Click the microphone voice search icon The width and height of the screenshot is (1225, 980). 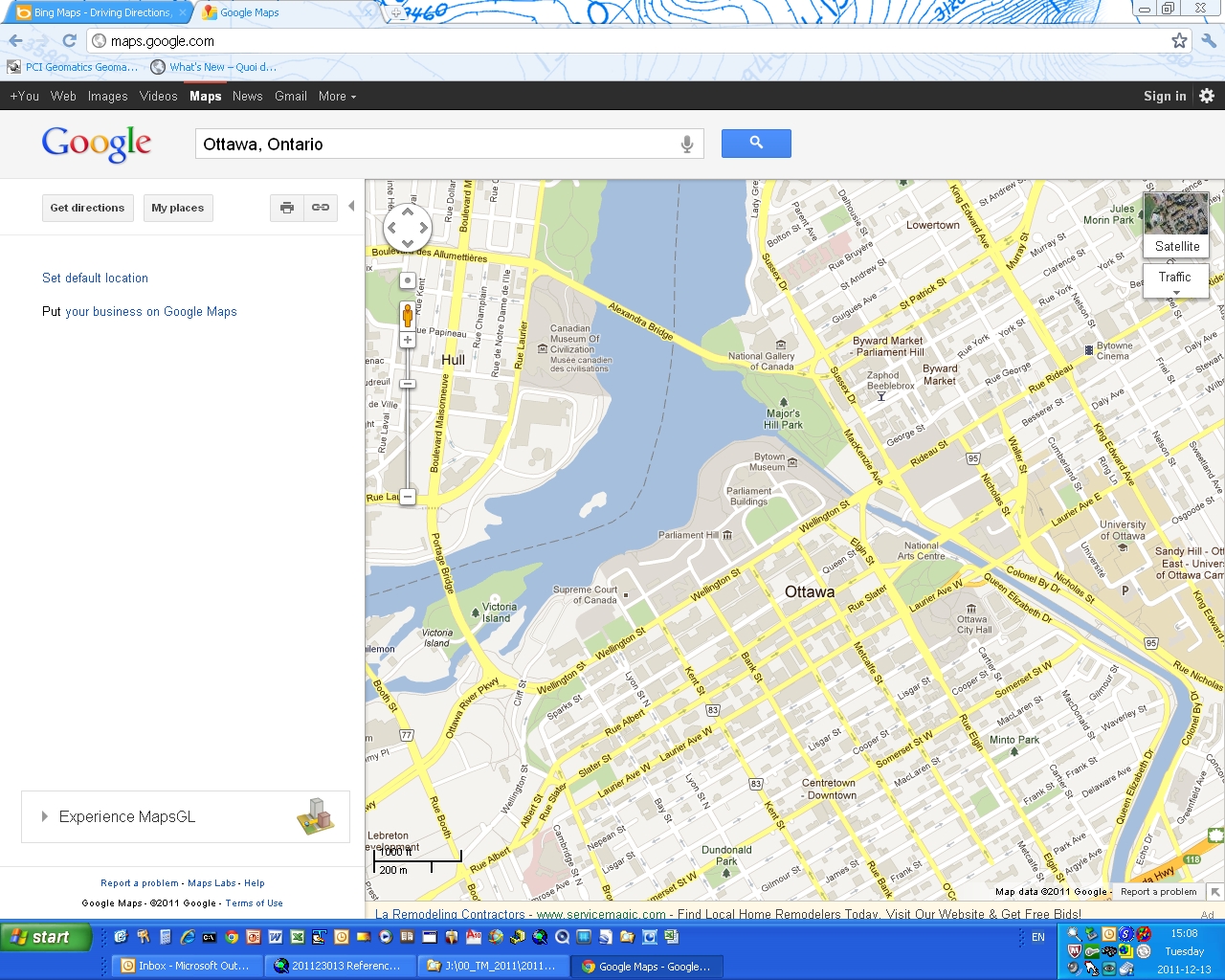[x=686, y=144]
